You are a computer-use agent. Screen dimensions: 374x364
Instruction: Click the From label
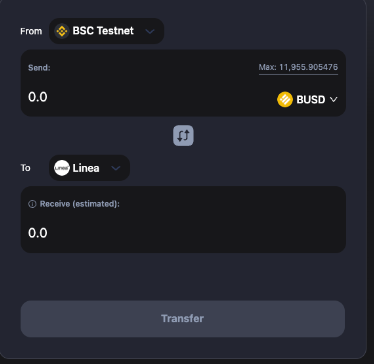click(31, 31)
